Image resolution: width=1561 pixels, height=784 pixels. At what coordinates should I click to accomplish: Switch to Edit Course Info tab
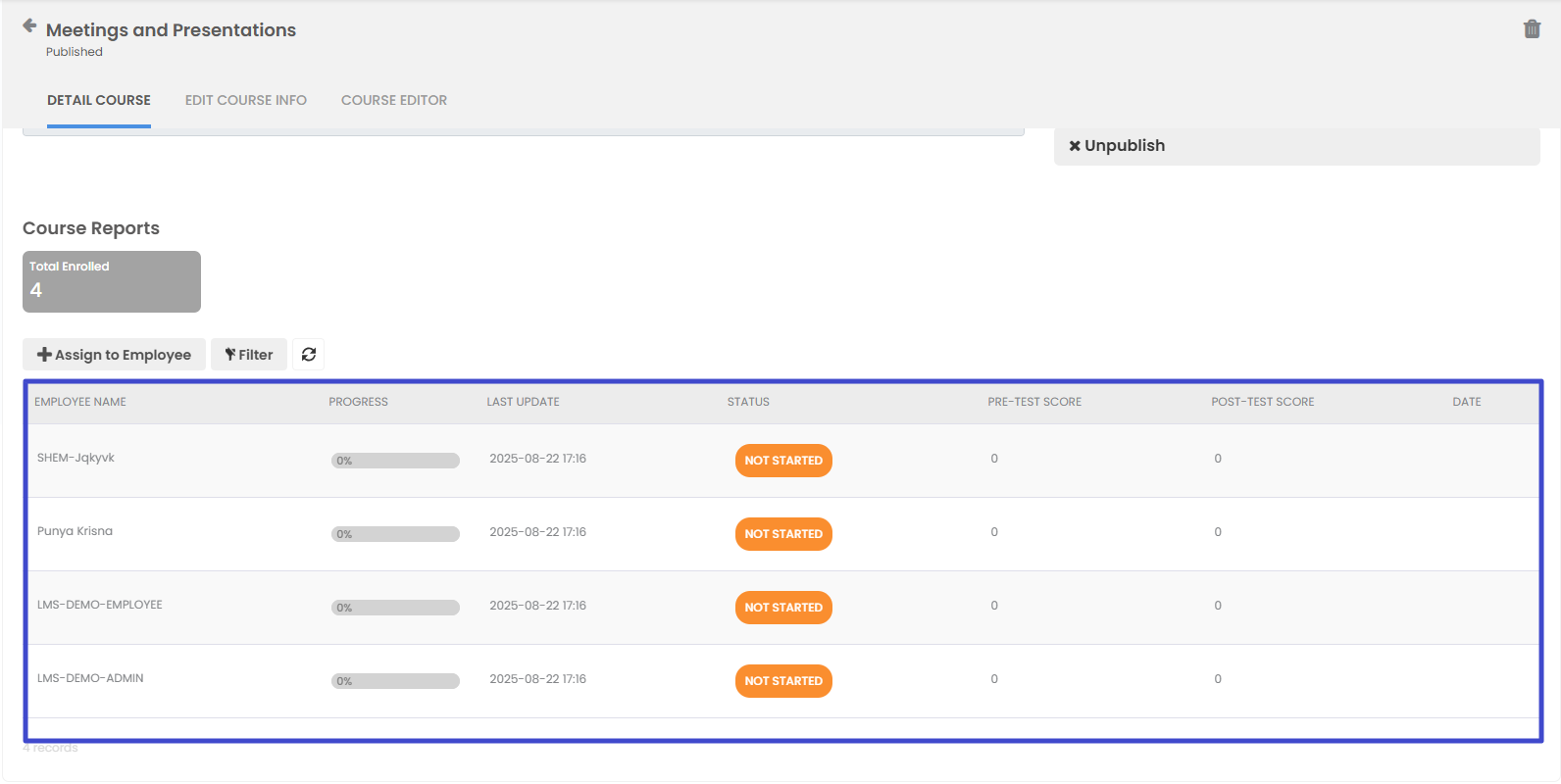coord(245,100)
